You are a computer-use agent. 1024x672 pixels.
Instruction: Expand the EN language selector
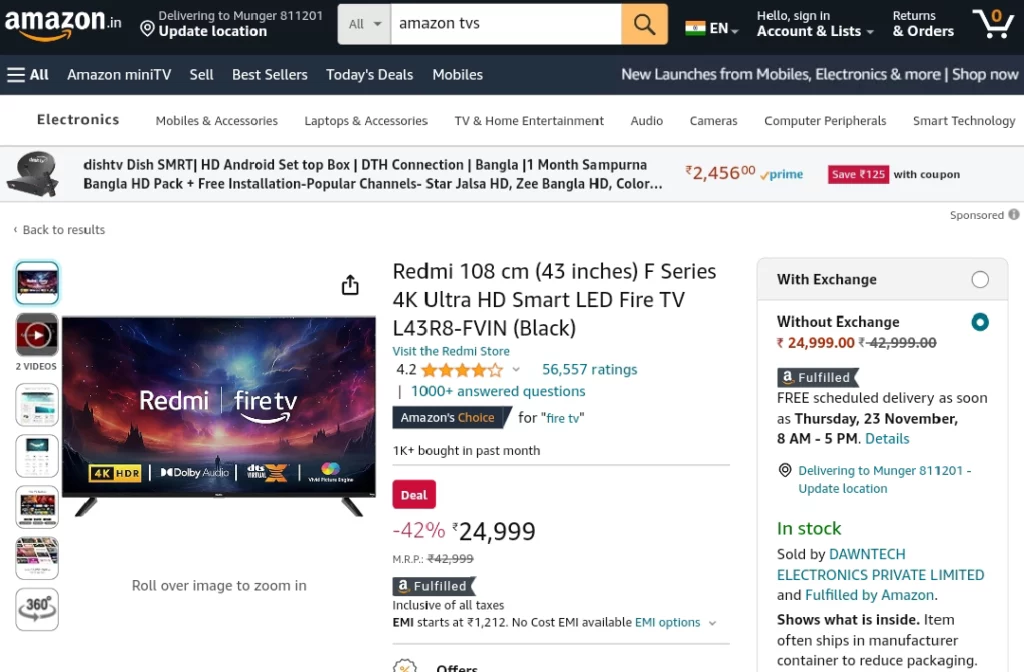click(x=712, y=28)
